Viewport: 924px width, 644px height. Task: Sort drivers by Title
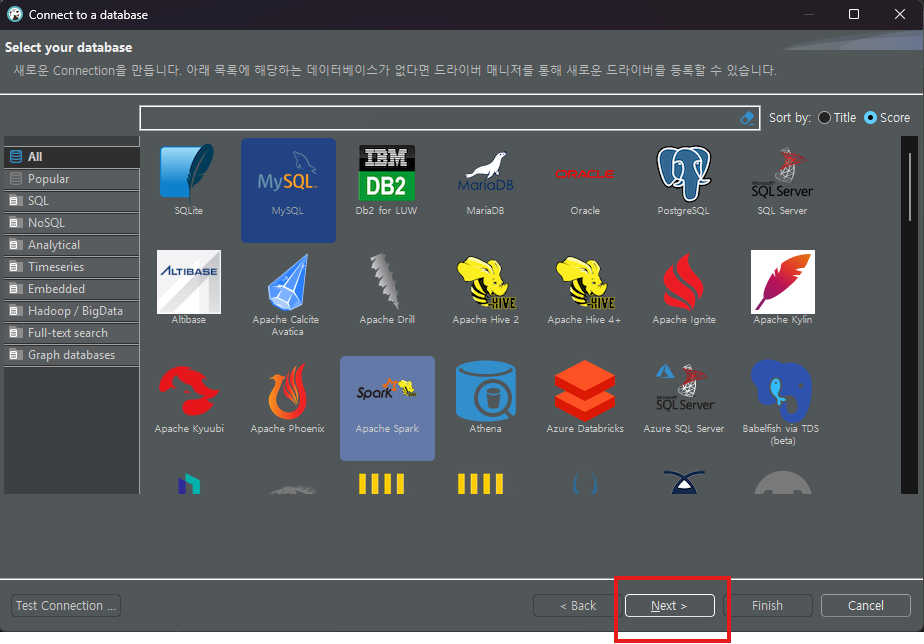point(837,118)
